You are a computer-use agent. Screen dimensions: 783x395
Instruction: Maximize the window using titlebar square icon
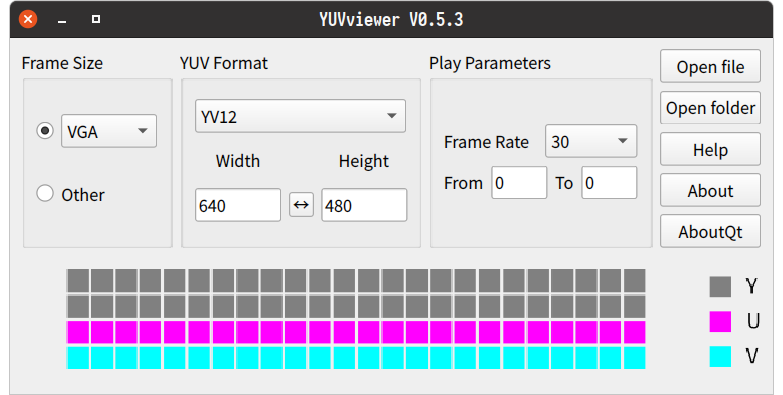tap(96, 19)
